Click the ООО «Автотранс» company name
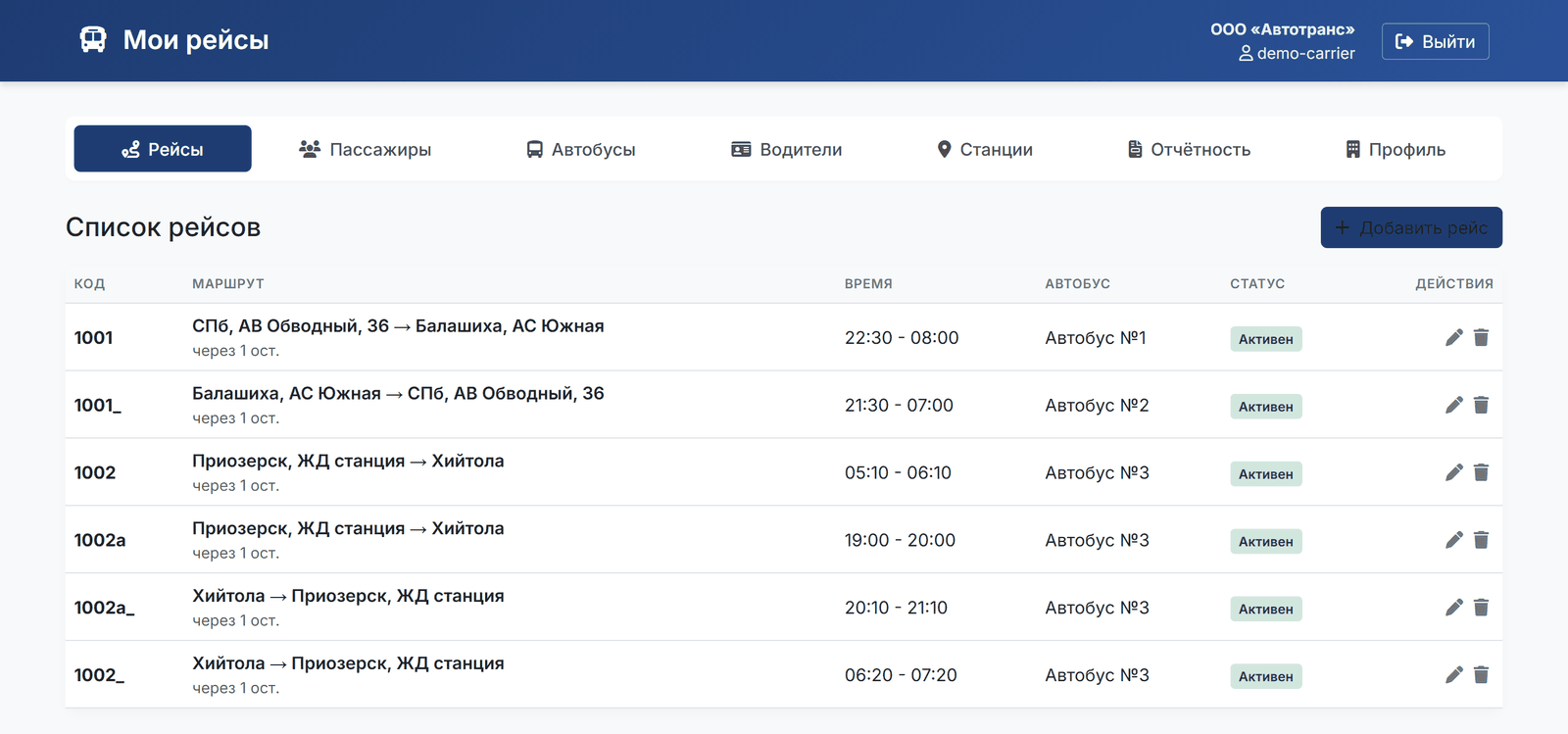This screenshot has width=1568, height=734. click(x=1282, y=29)
